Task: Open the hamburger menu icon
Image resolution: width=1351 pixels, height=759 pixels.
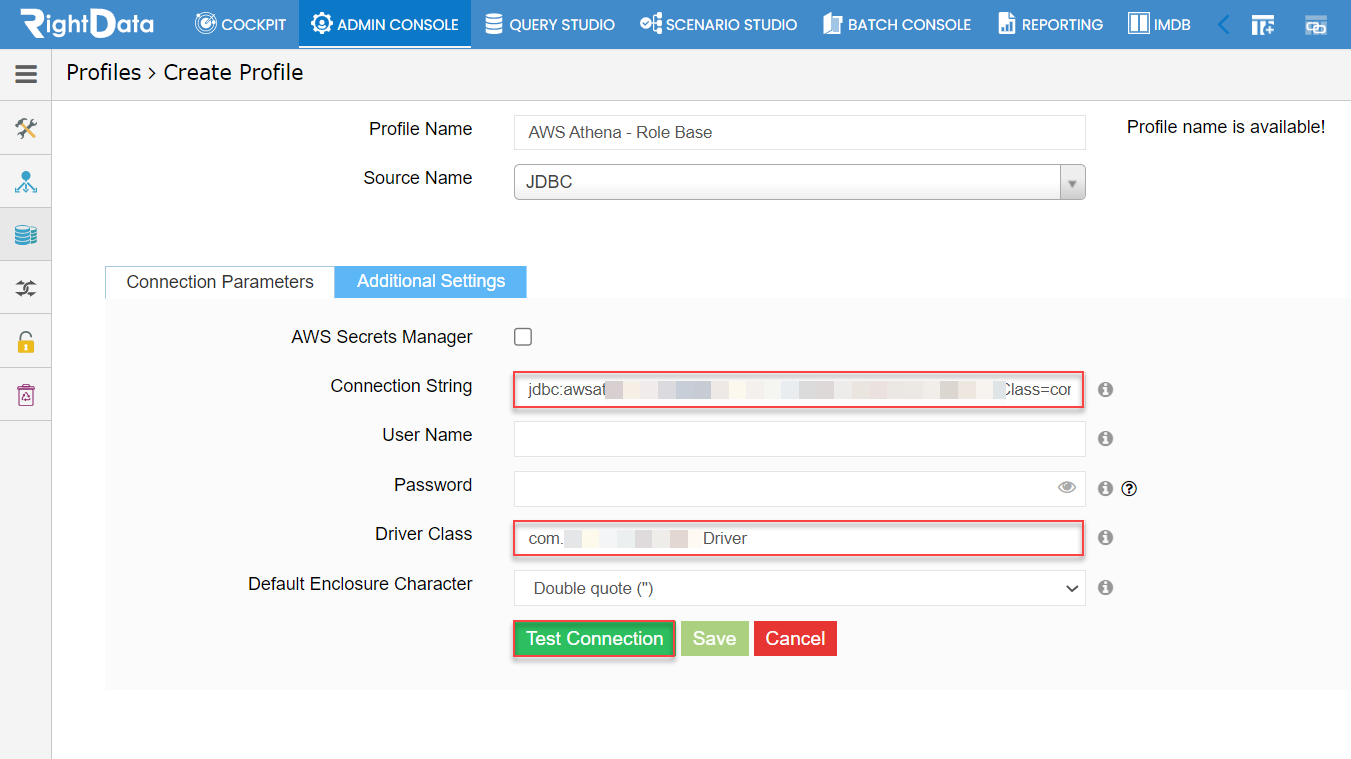Action: click(x=26, y=74)
